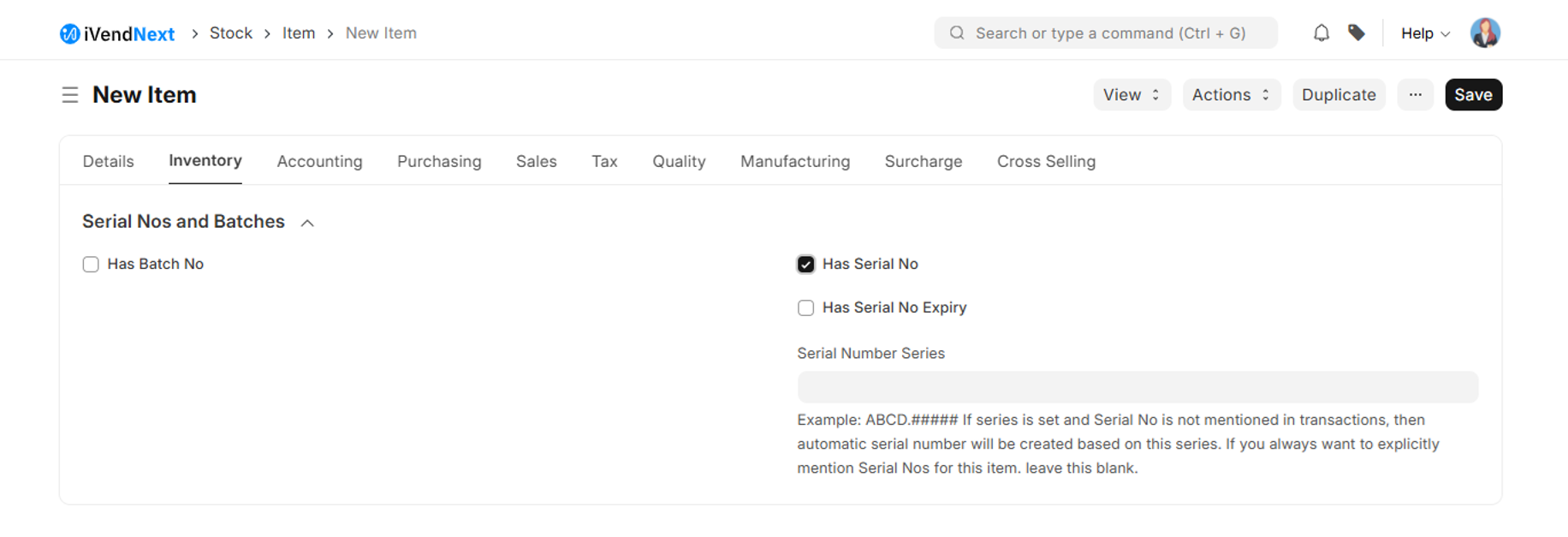The image size is (1568, 537).
Task: Open the notifications bell
Action: 1321,33
